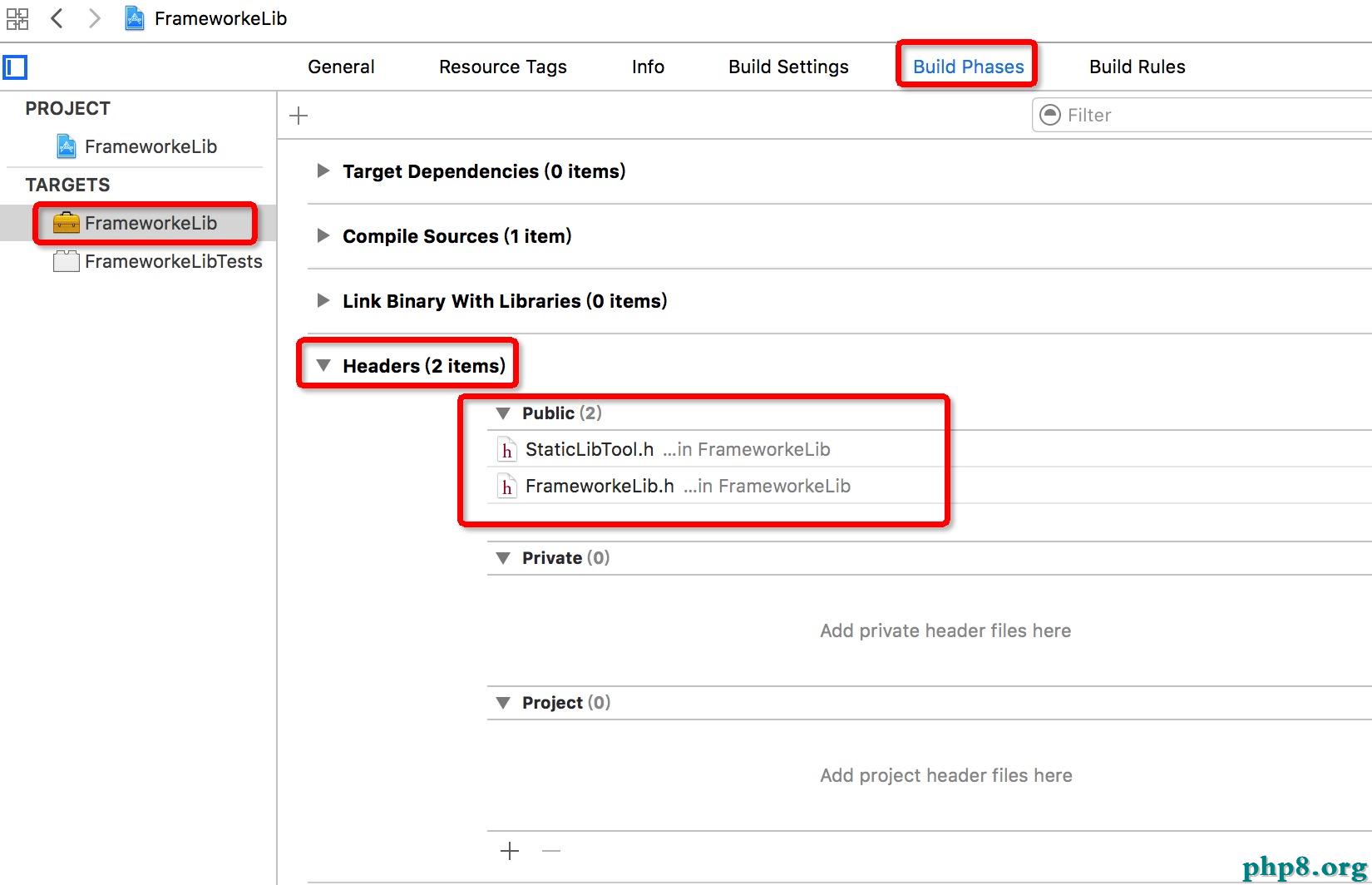1372x885 pixels.
Task: Expand Compile Sources section
Action: (x=323, y=236)
